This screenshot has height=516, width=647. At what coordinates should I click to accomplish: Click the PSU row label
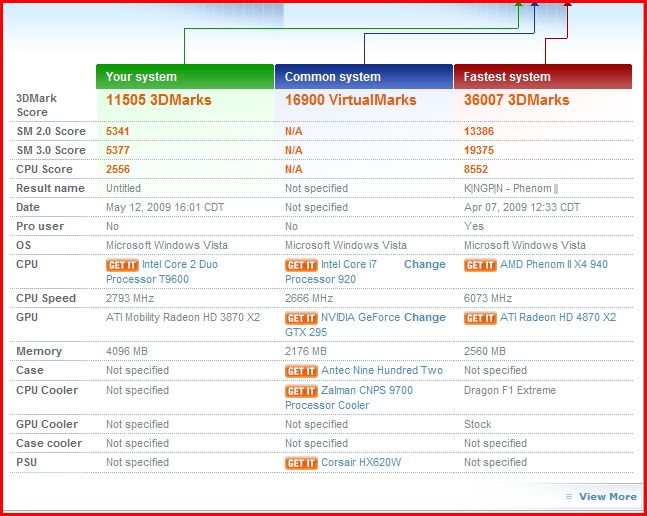pos(26,462)
